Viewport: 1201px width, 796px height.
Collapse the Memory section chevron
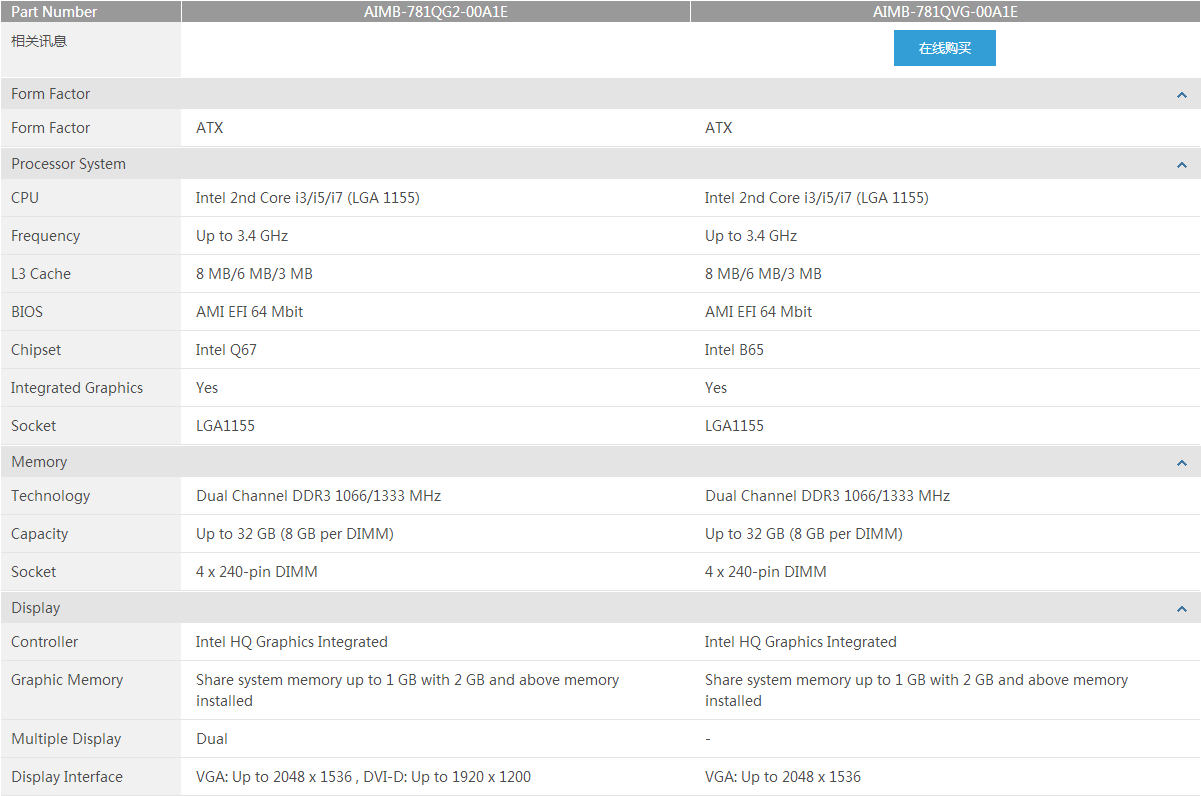[1182, 463]
